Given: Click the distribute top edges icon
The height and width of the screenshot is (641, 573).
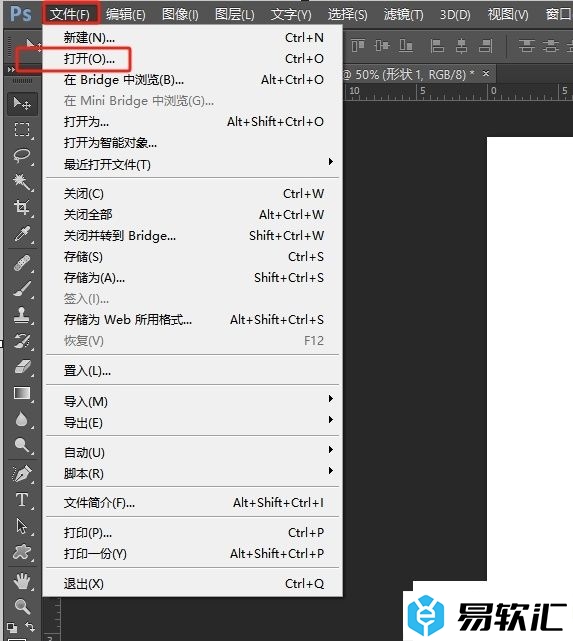Looking at the screenshot, I should (526, 46).
